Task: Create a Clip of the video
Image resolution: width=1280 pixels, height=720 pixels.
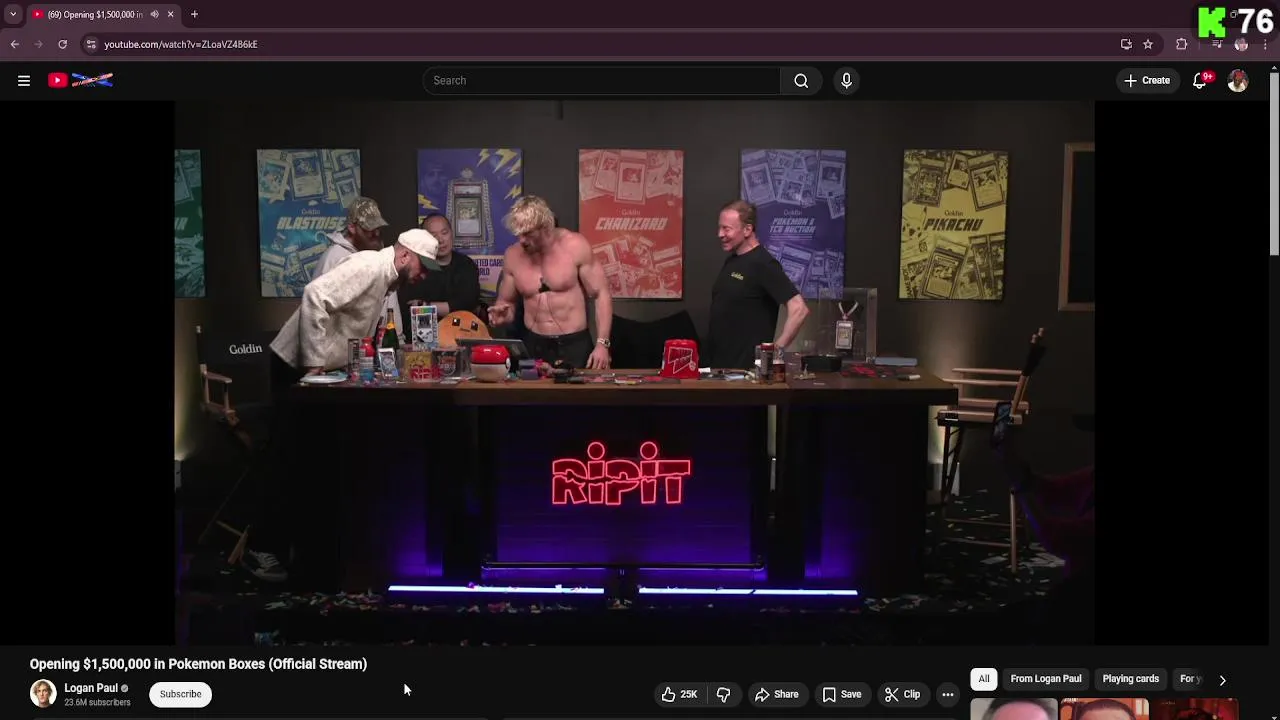Action: click(902, 694)
